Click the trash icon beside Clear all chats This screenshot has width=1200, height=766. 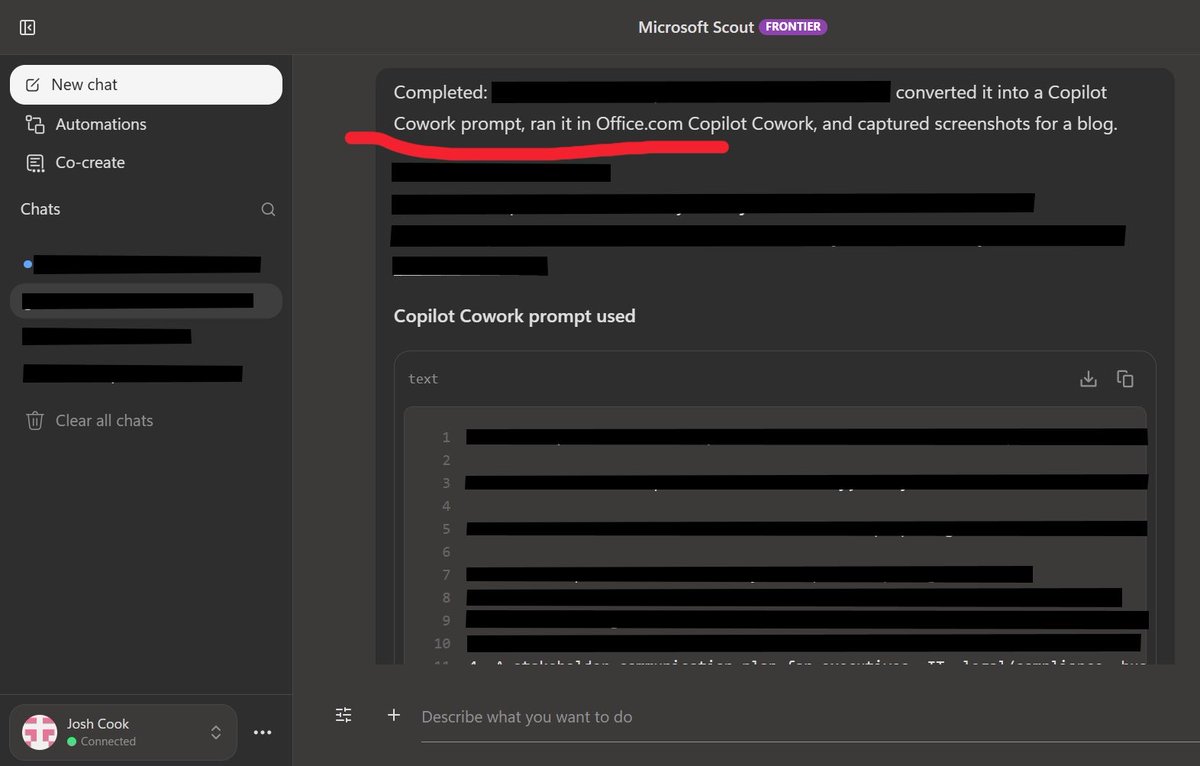point(35,420)
